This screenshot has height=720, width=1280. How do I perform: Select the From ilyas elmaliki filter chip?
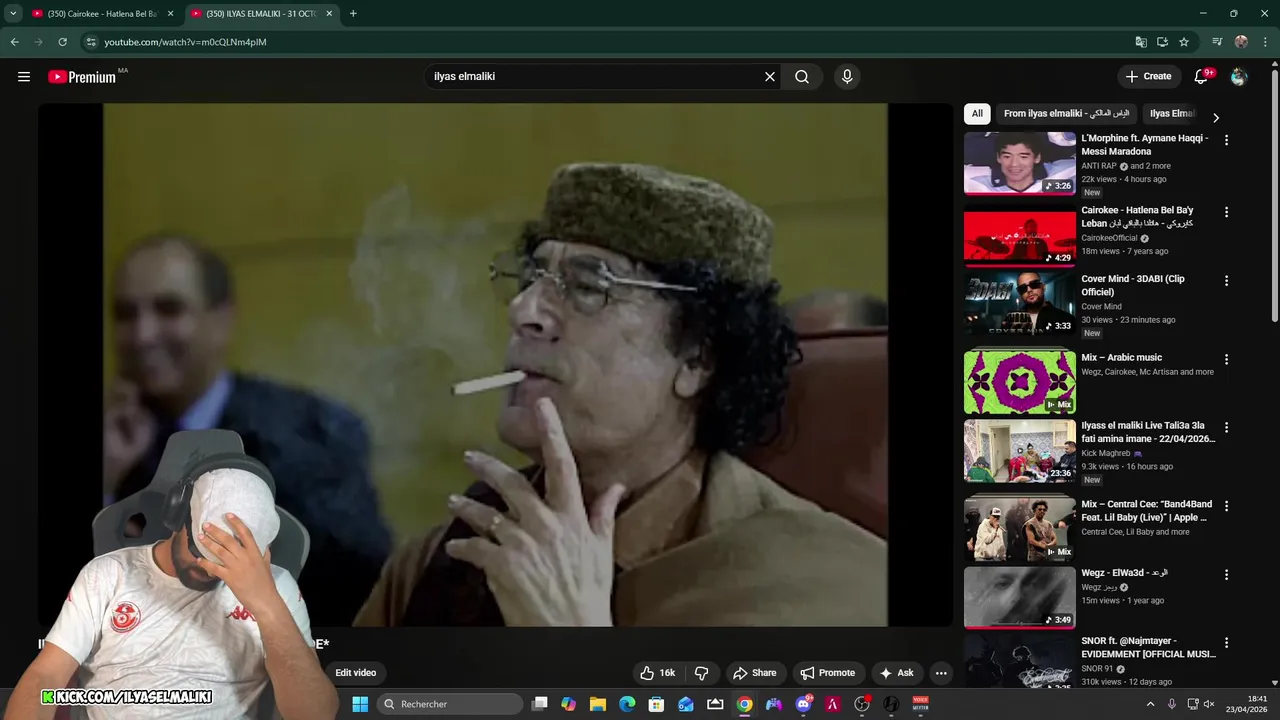pyautogui.click(x=1066, y=114)
